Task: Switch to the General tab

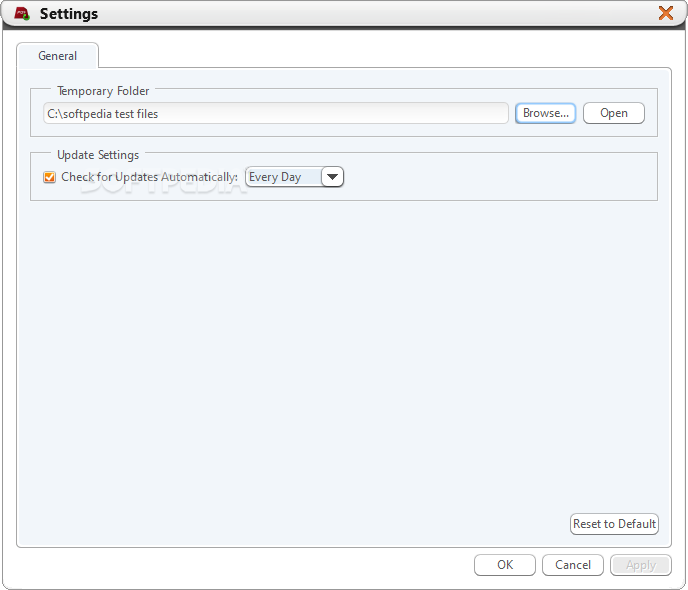Action: coord(57,56)
